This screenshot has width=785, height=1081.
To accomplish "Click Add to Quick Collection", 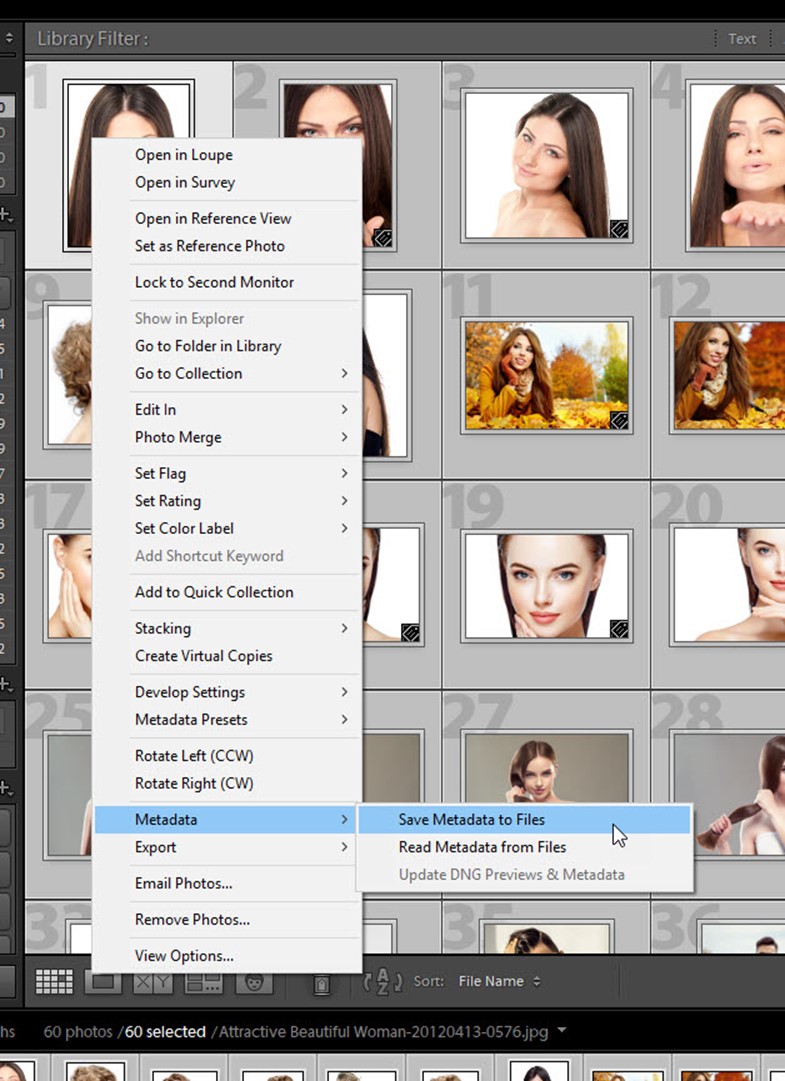I will (x=214, y=592).
